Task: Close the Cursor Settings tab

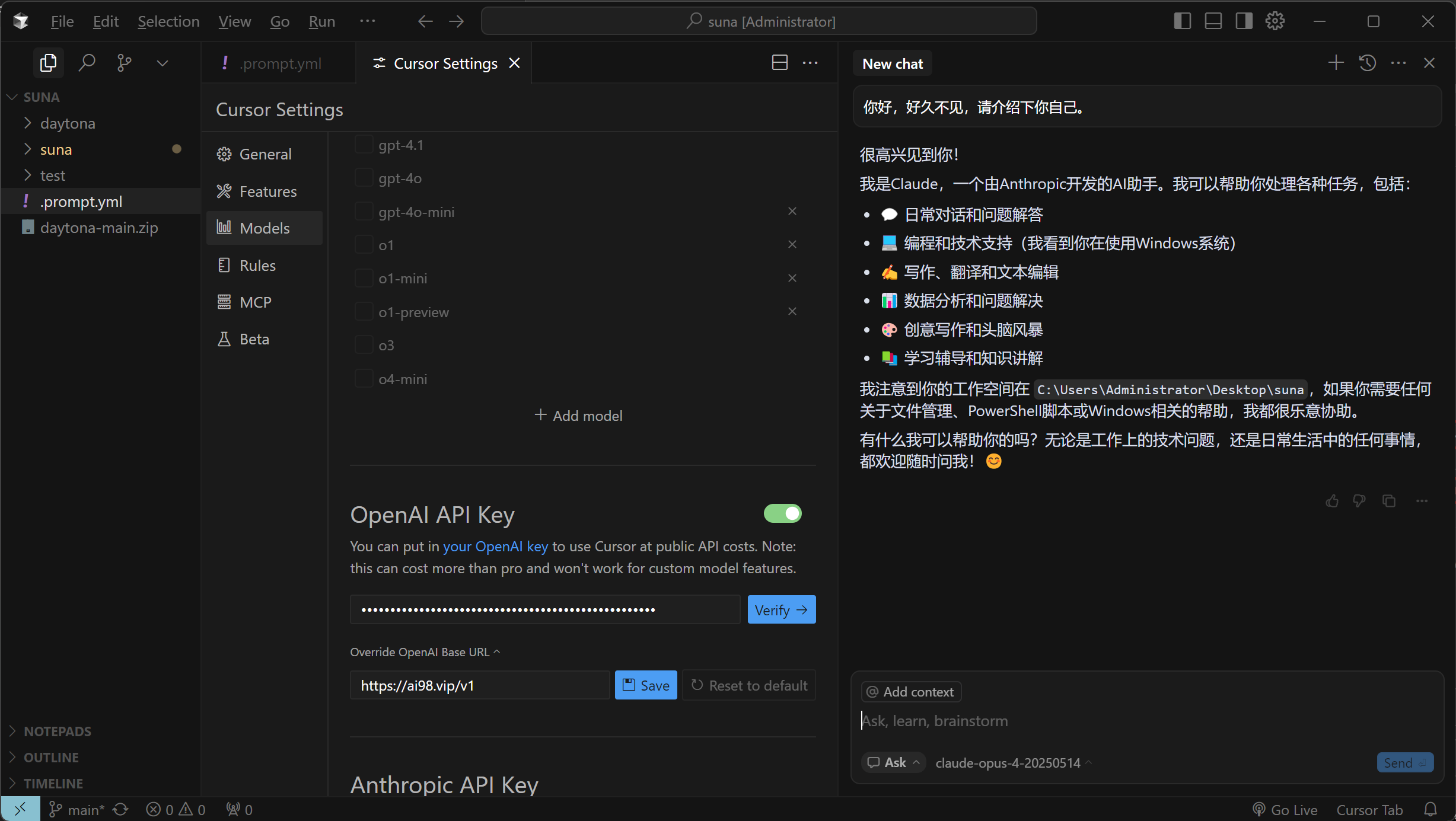Action: 514,63
